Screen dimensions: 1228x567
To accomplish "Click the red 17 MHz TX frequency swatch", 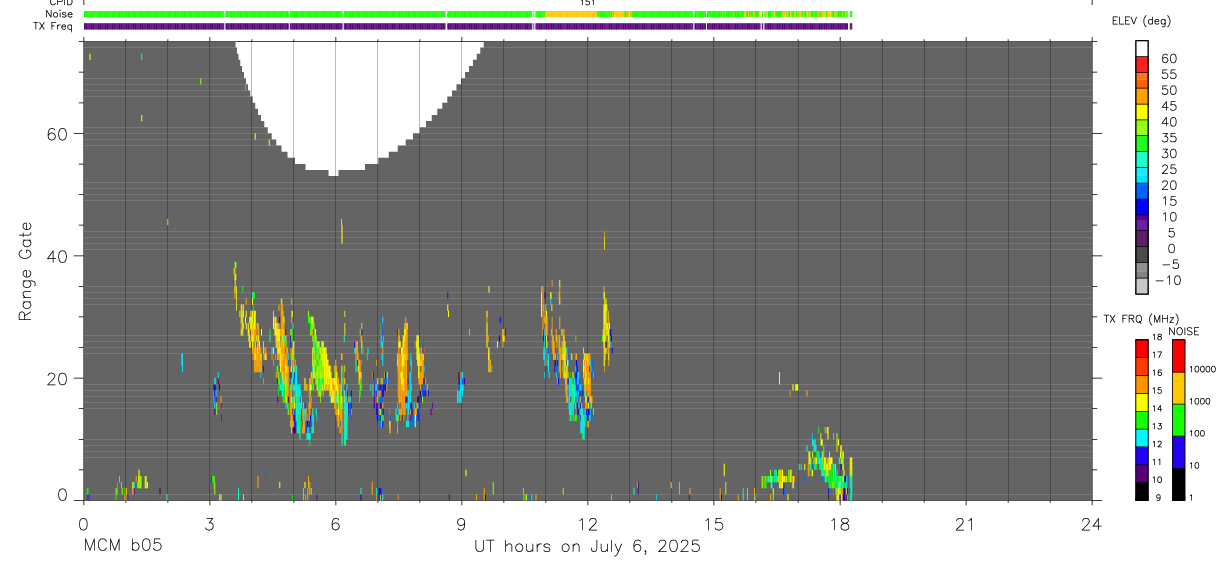I will point(1142,348).
